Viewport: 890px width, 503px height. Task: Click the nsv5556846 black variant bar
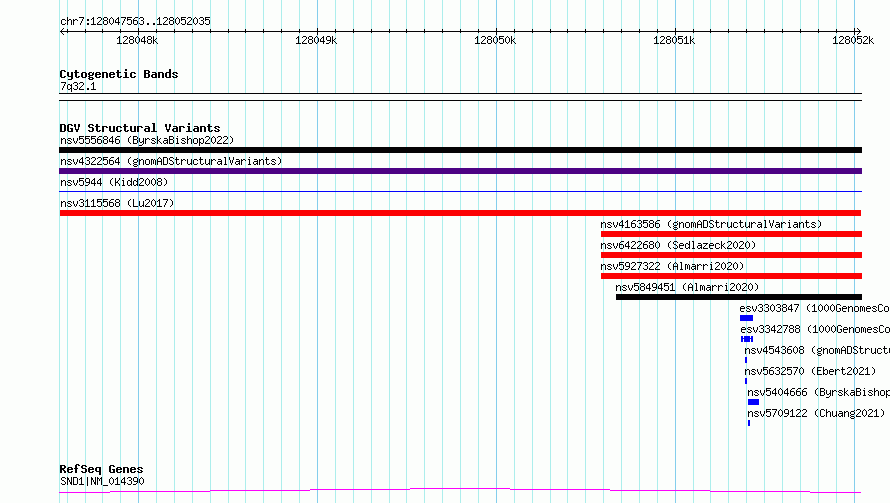tap(460, 150)
